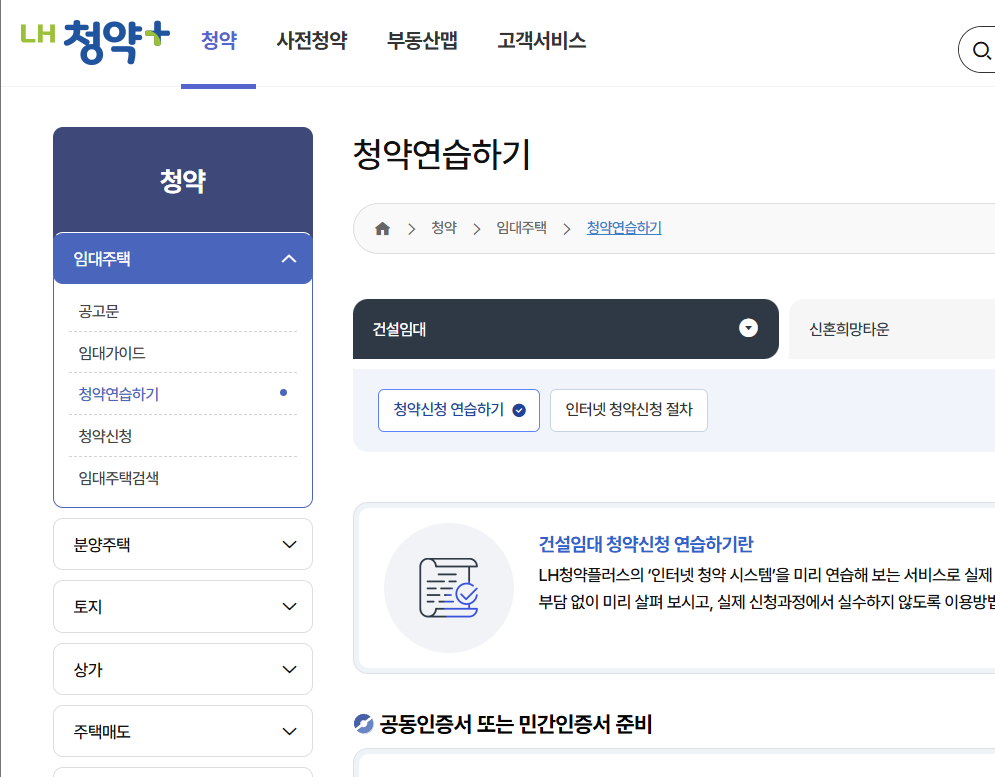Click 청약 in the breadcrumb
Screen dimensions: 995x777
tap(444, 228)
